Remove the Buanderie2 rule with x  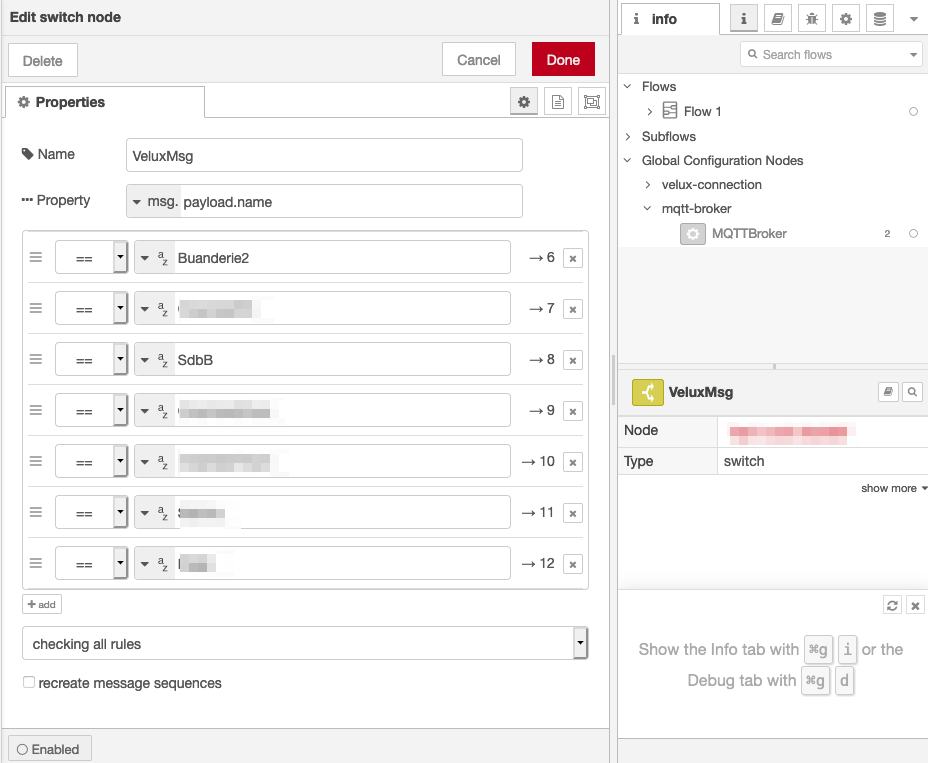point(573,258)
